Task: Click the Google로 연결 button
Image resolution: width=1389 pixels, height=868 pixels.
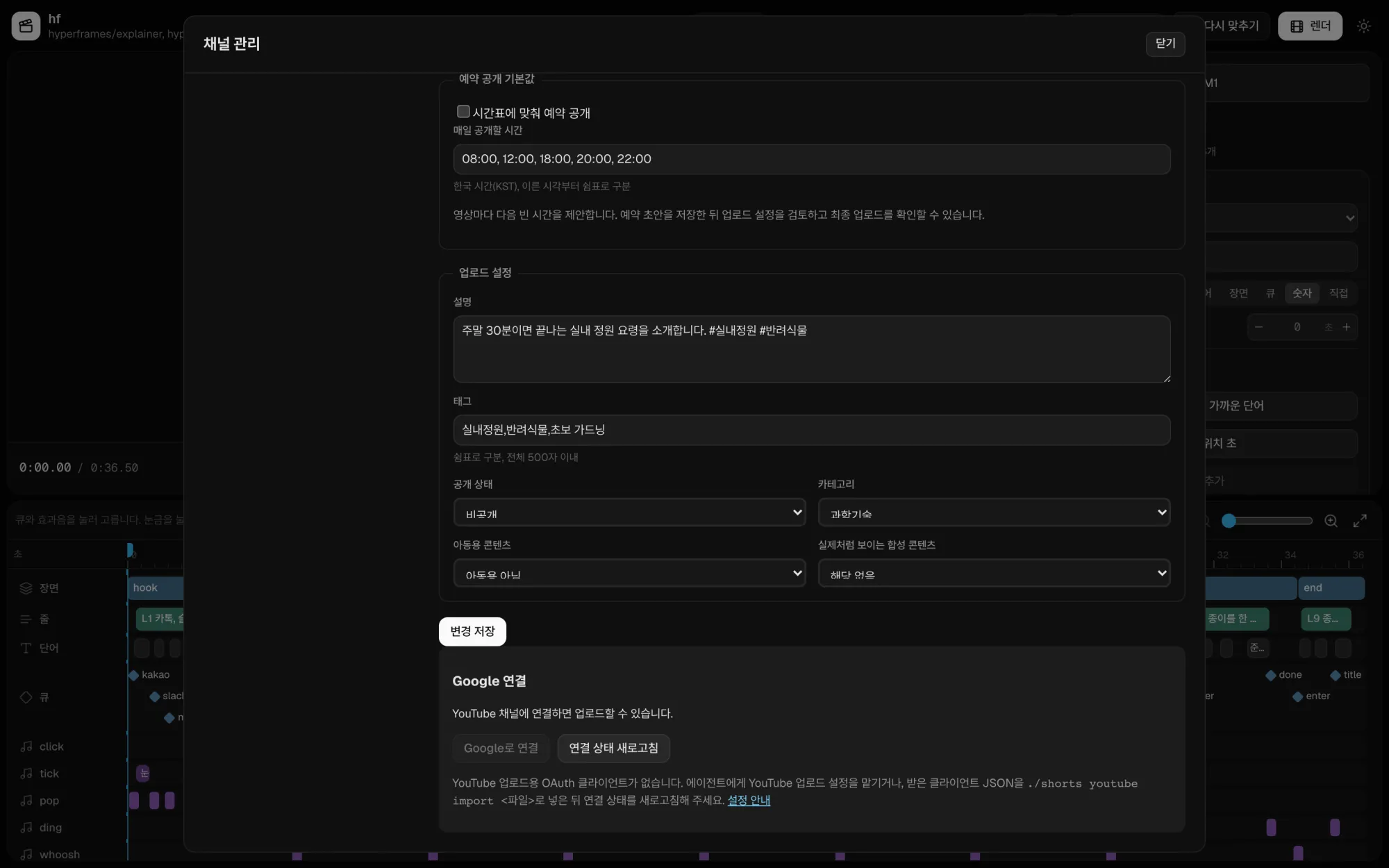Action: (x=501, y=748)
